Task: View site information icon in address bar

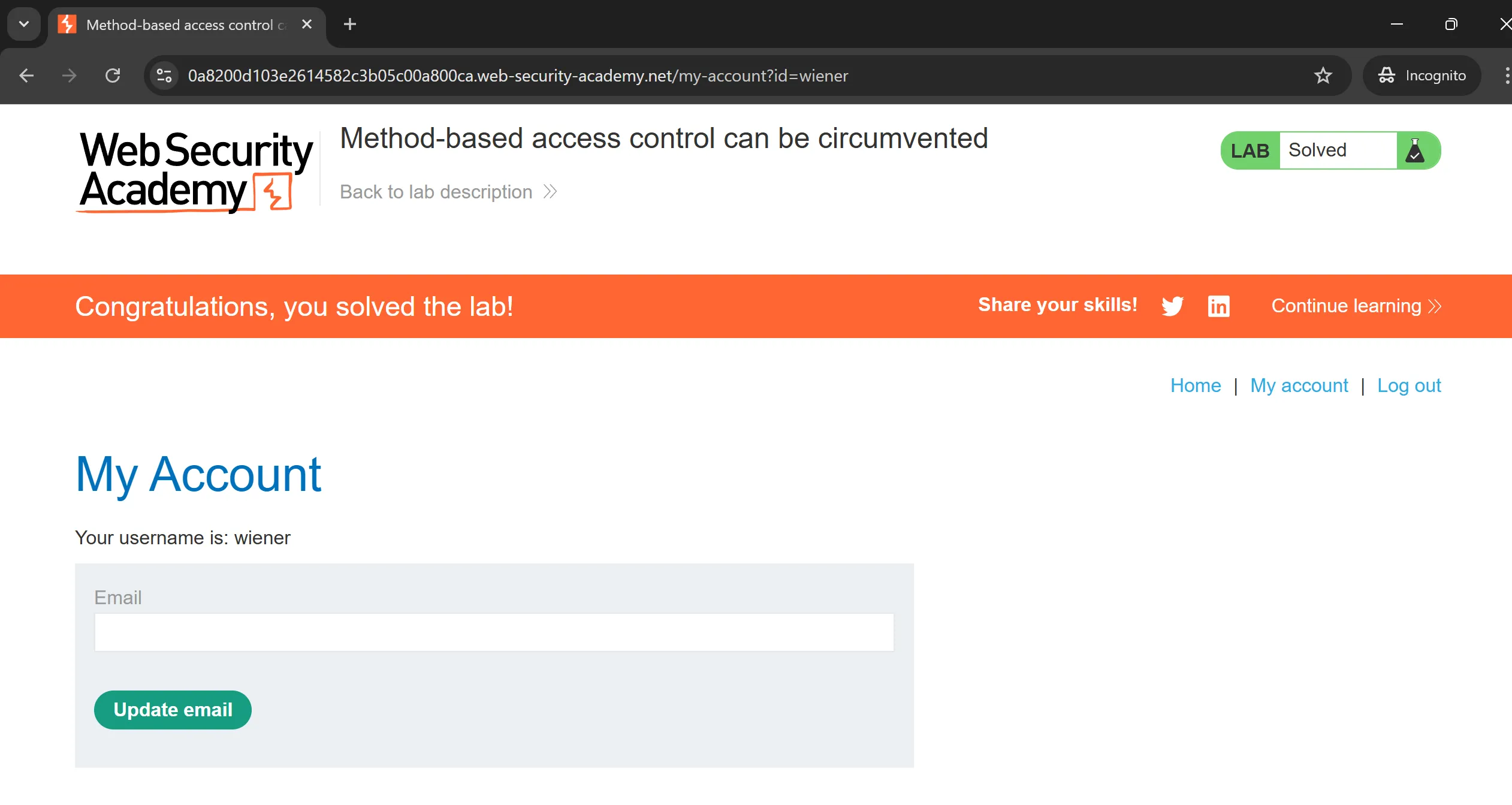Action: (x=164, y=76)
